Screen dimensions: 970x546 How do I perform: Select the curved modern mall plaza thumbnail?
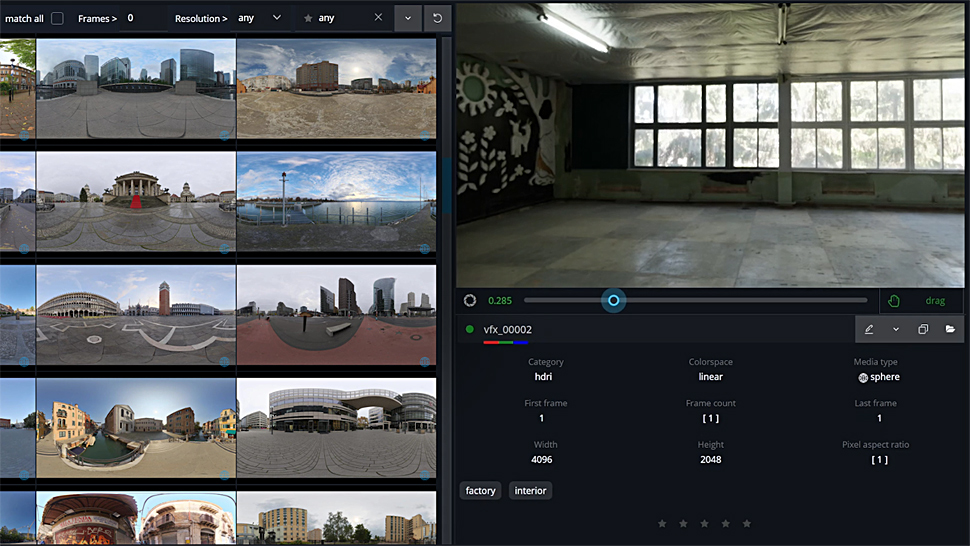coord(337,429)
